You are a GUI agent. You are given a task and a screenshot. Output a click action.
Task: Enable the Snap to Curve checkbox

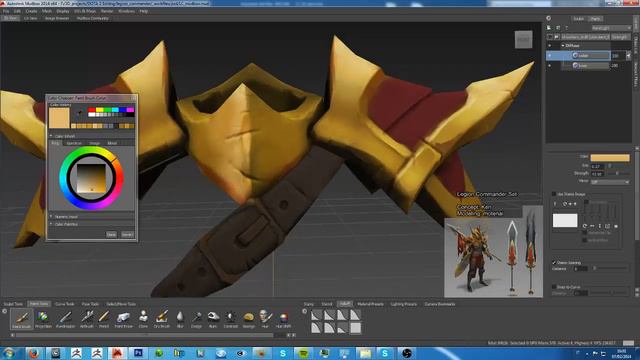click(554, 287)
